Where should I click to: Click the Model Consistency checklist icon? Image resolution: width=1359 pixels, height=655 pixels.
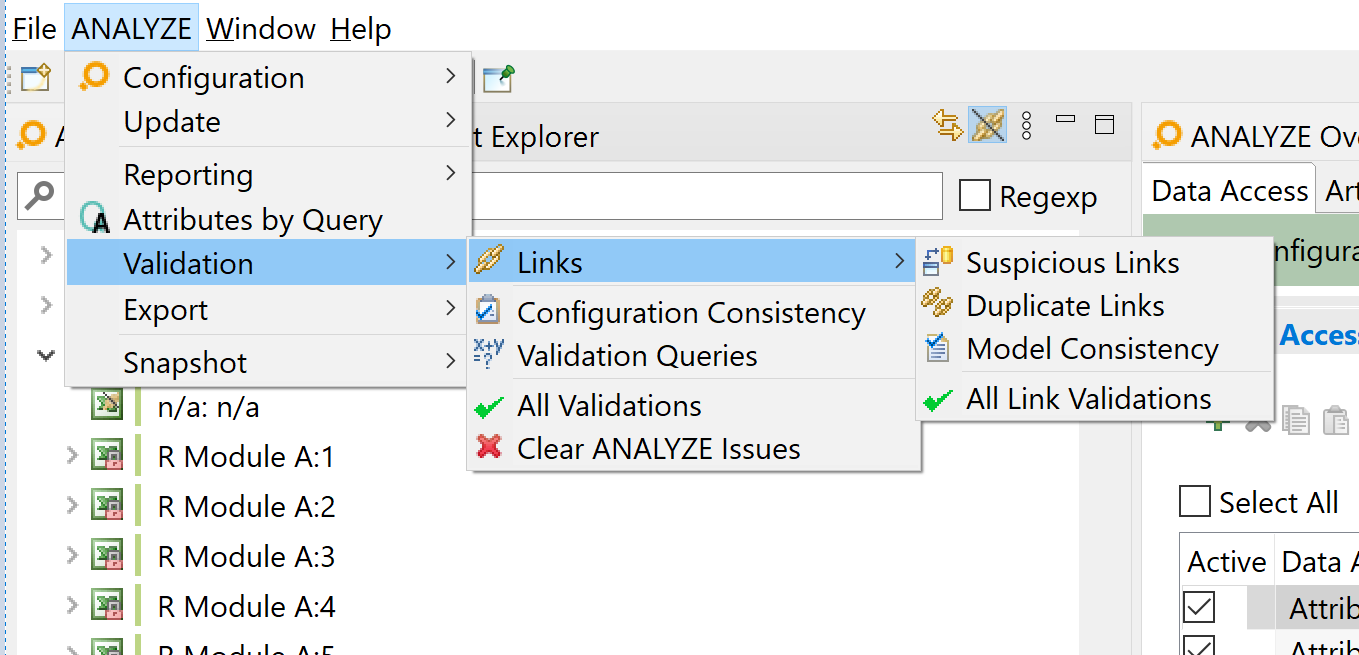click(x=937, y=347)
